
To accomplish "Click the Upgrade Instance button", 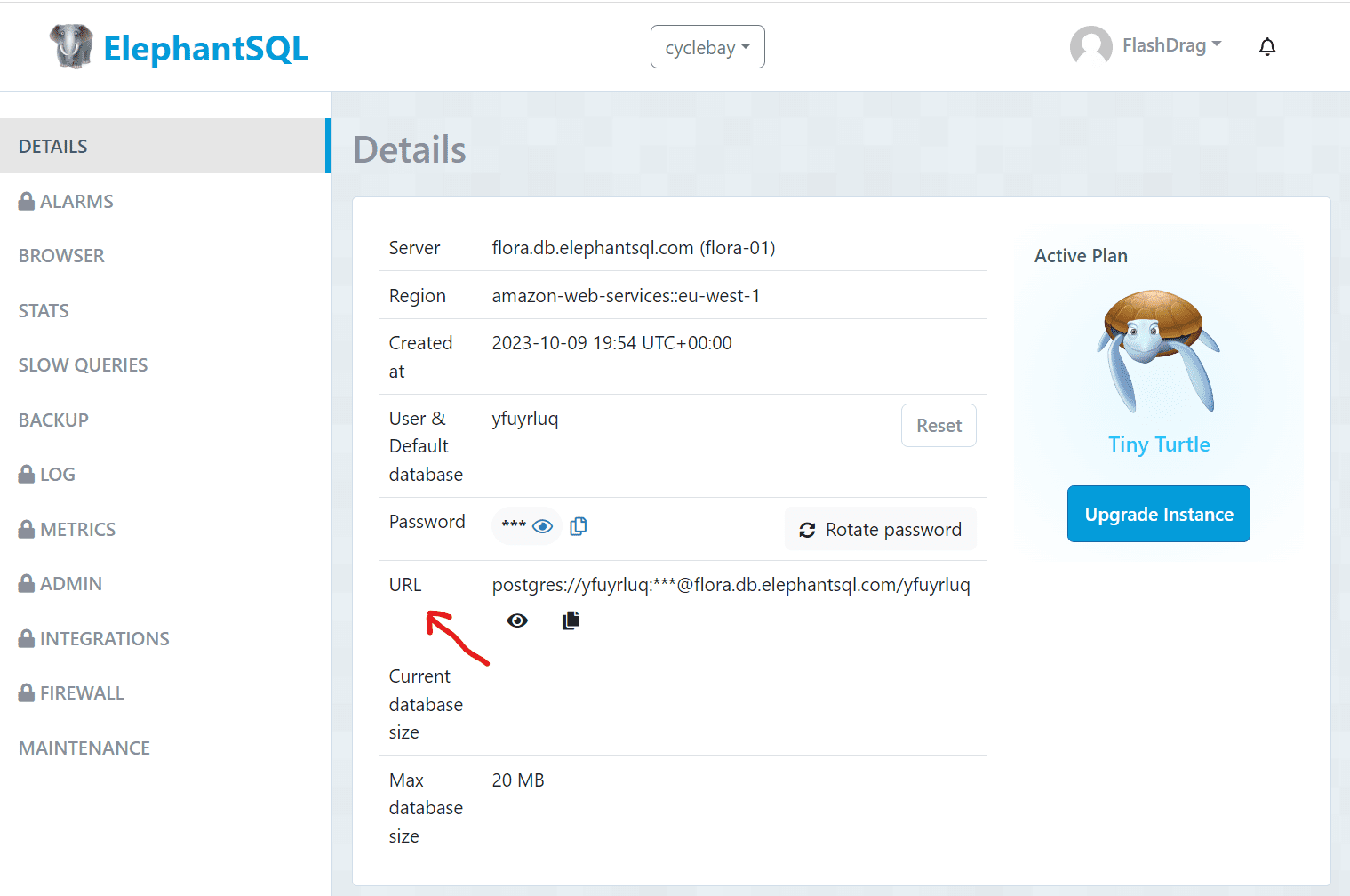I will 1159,514.
